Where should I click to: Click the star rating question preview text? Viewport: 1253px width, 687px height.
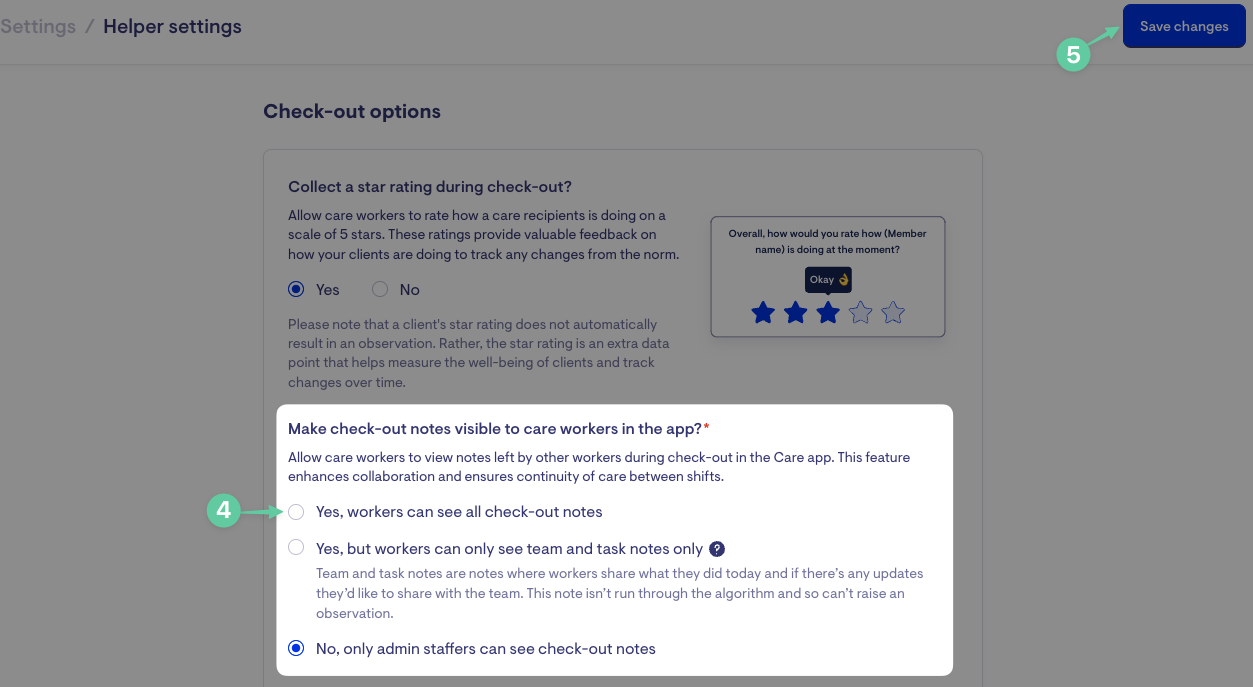point(827,241)
